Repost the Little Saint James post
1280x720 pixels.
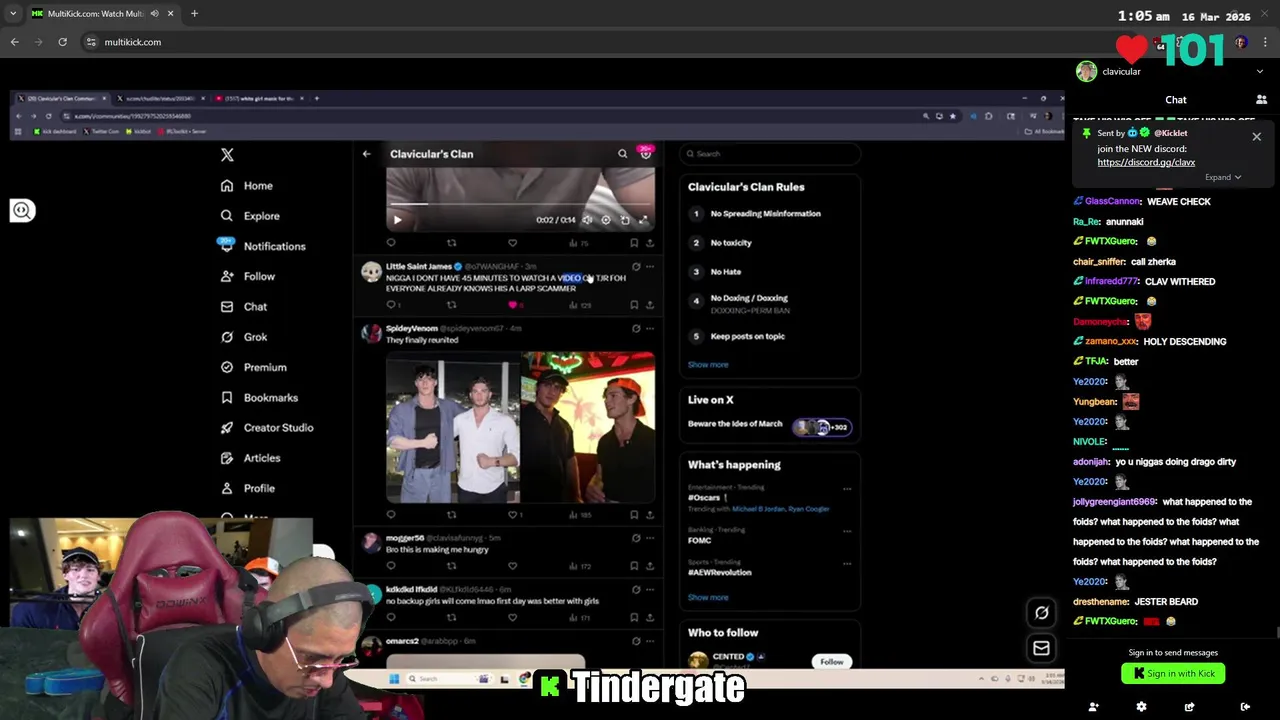[x=451, y=305]
